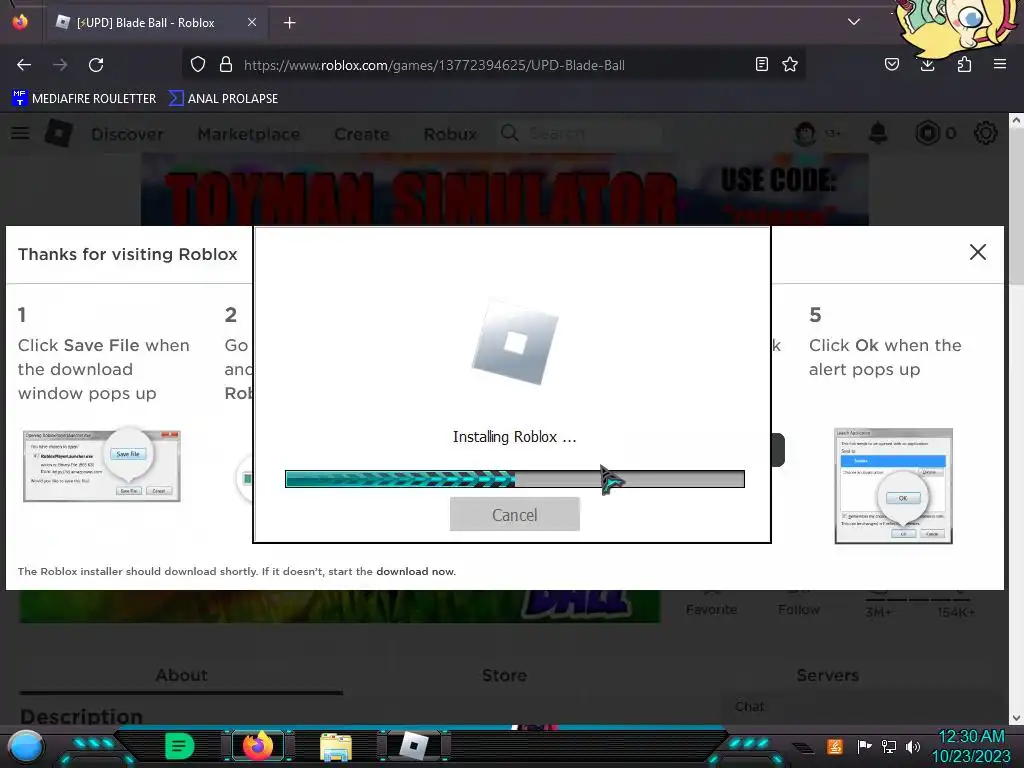
Task: Open MEDIAFIRE ROULETTER bookmark
Action: click(x=84, y=99)
